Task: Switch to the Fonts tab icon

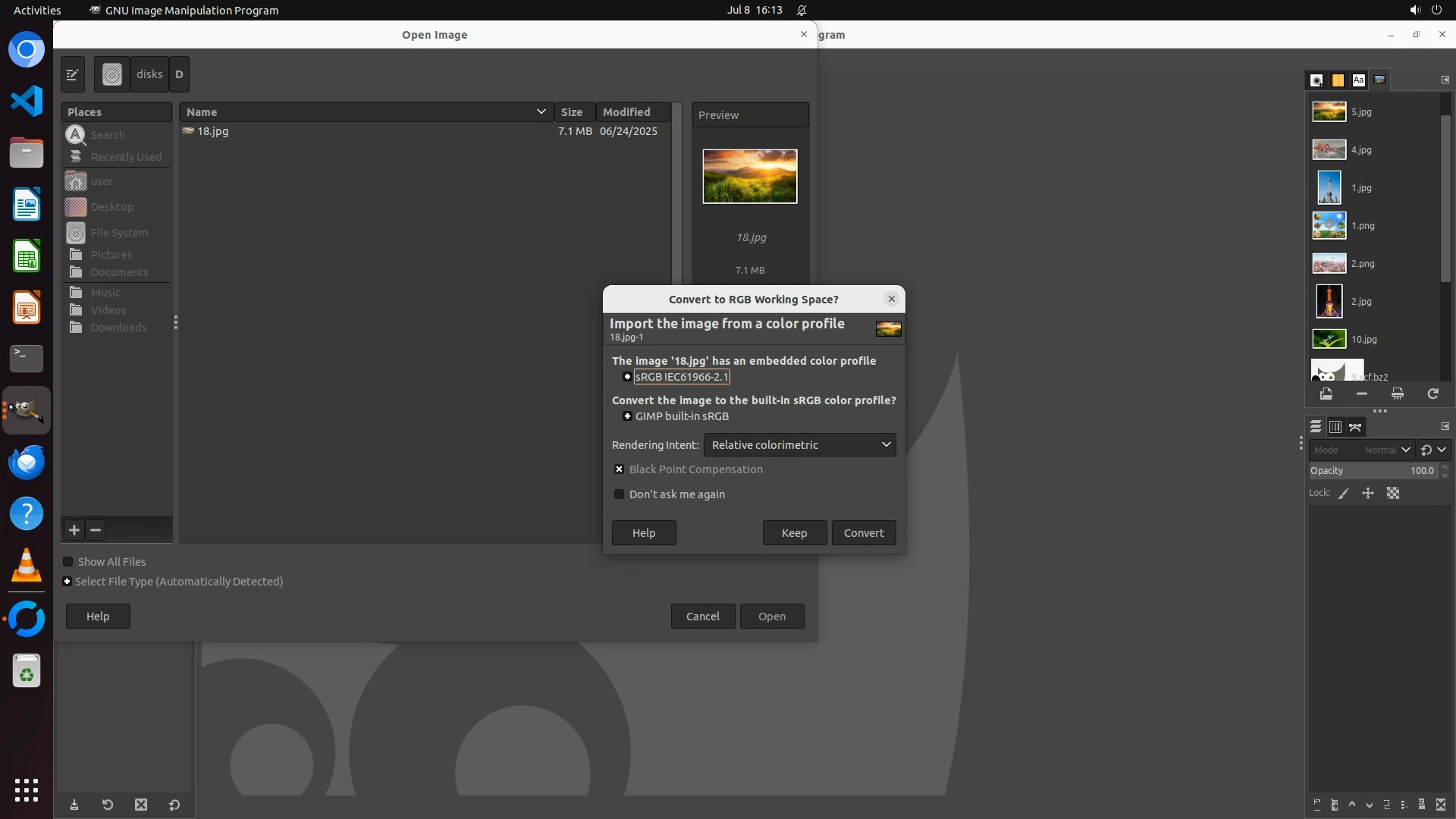Action: (x=1358, y=80)
